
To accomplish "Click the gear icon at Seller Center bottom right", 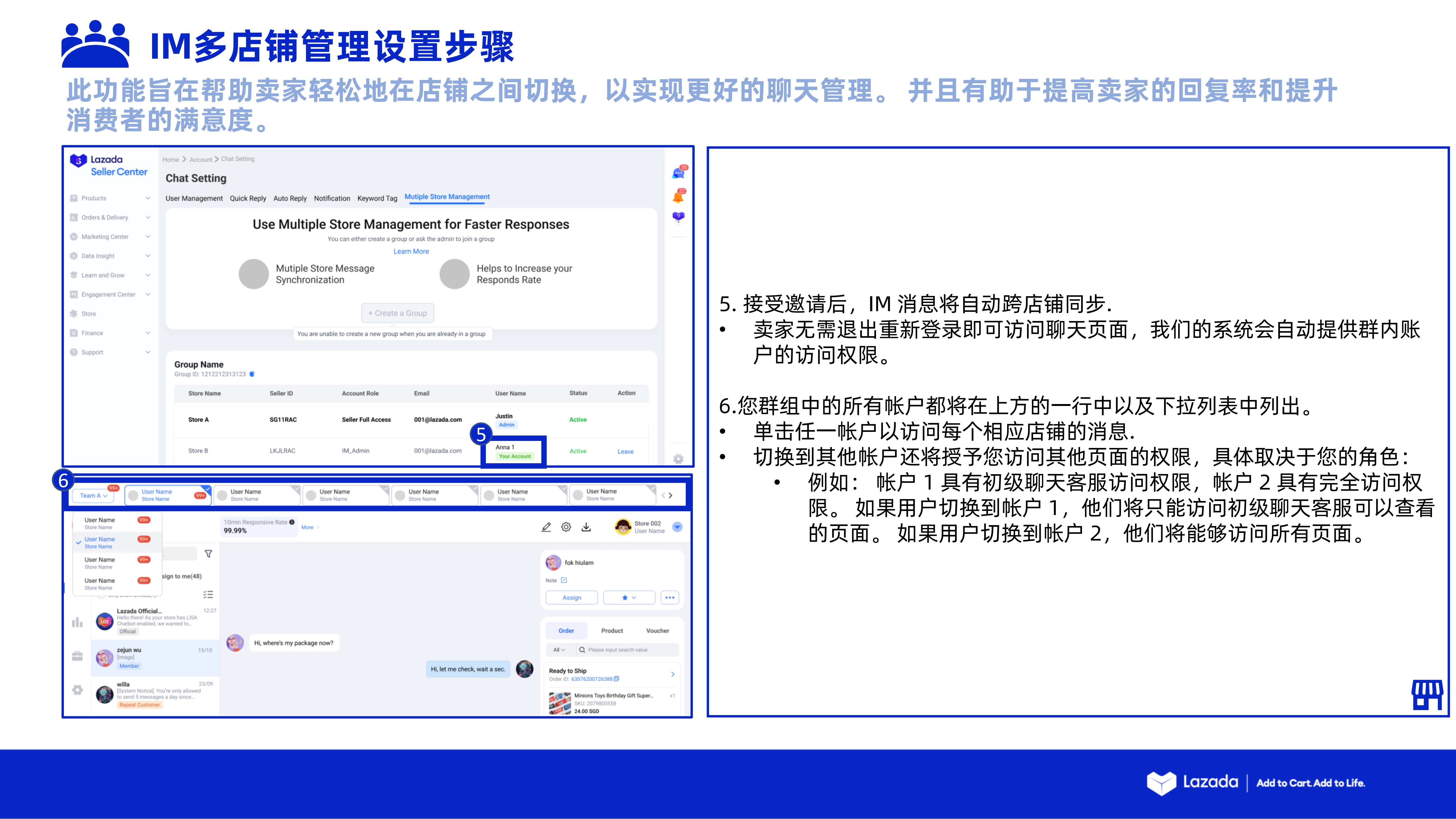I will pos(678,458).
